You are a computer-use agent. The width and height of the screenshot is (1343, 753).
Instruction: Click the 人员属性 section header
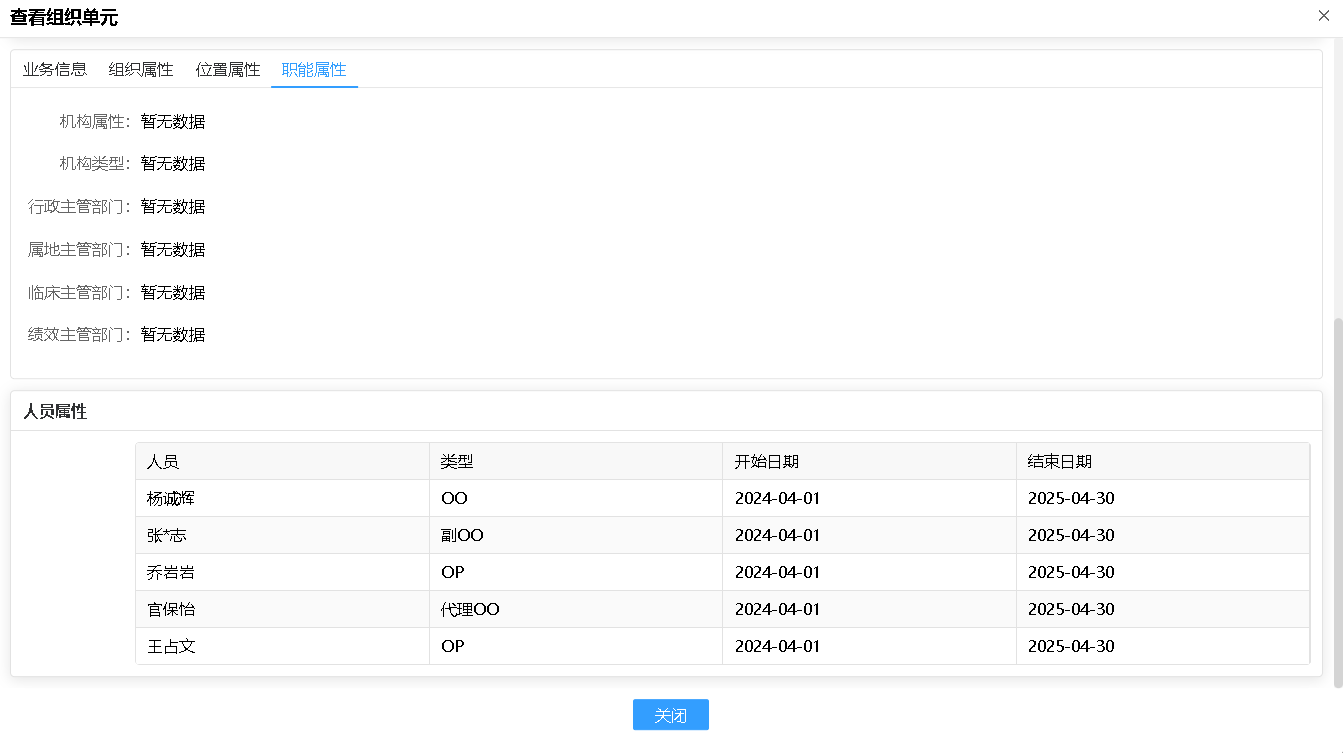pos(55,411)
